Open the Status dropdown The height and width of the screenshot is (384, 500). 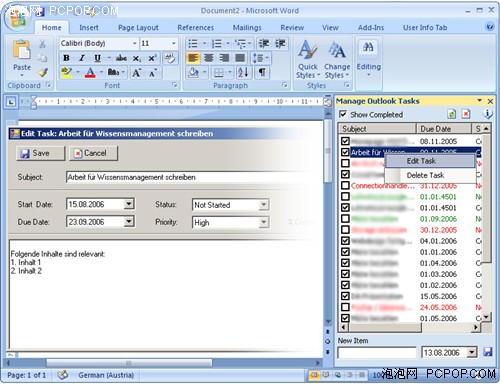point(264,204)
